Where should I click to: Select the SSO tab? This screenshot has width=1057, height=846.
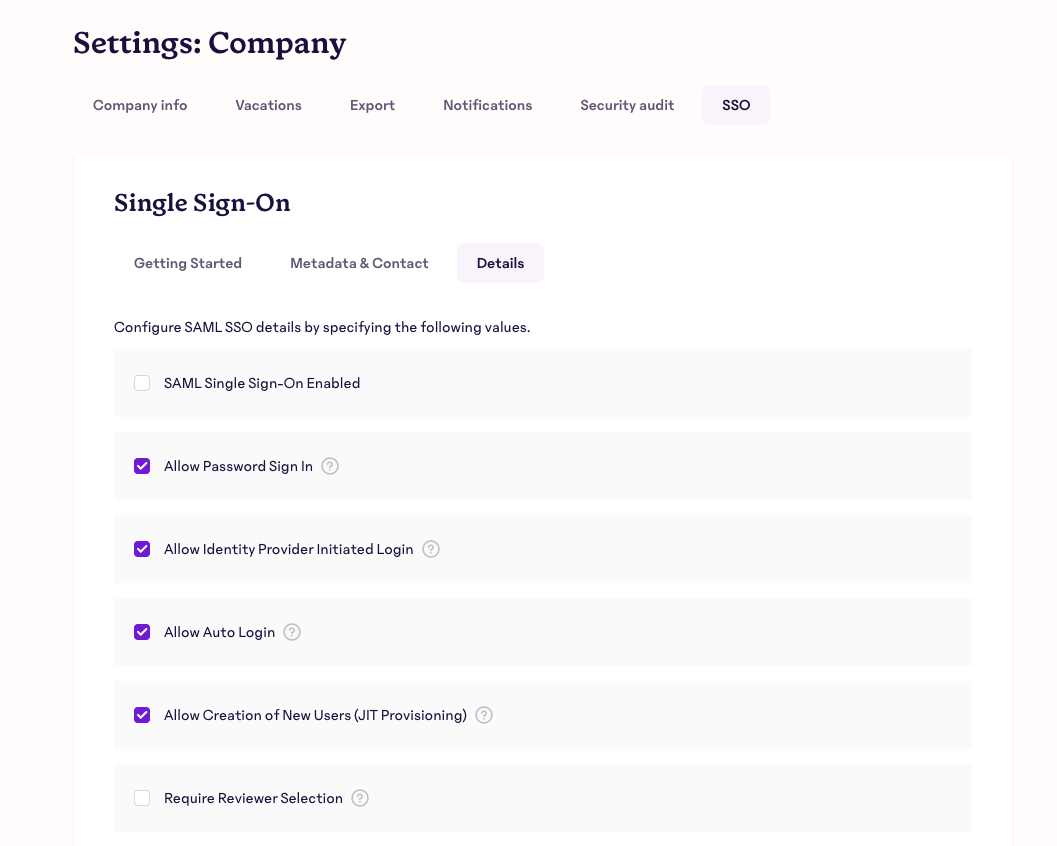click(736, 105)
